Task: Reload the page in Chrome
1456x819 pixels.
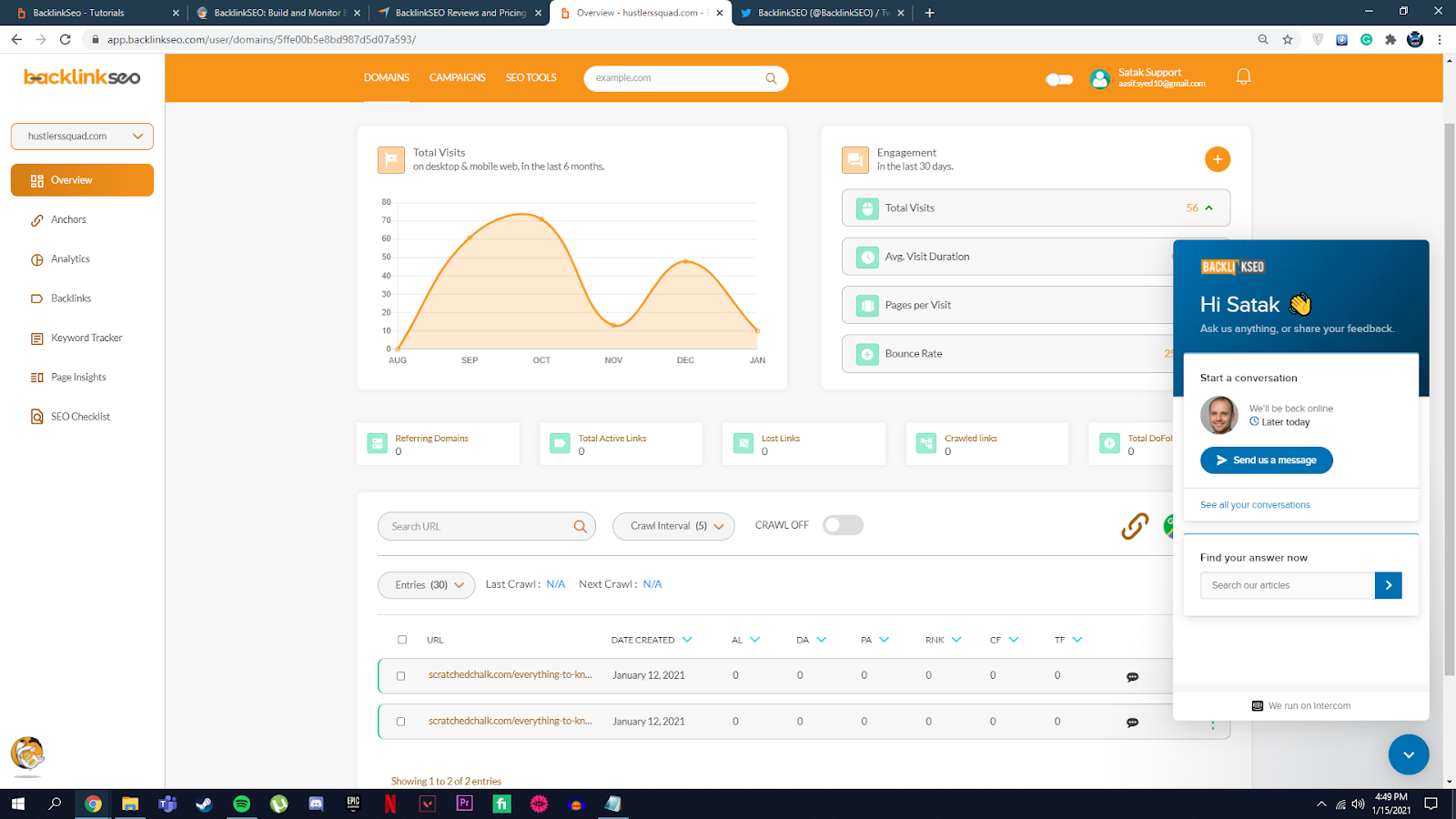Action: [65, 39]
